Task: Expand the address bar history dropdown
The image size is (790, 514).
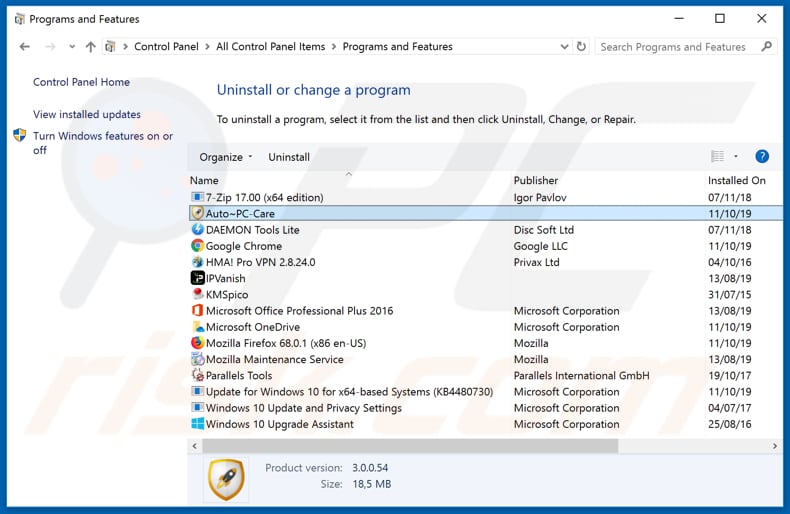Action: pyautogui.click(x=565, y=47)
